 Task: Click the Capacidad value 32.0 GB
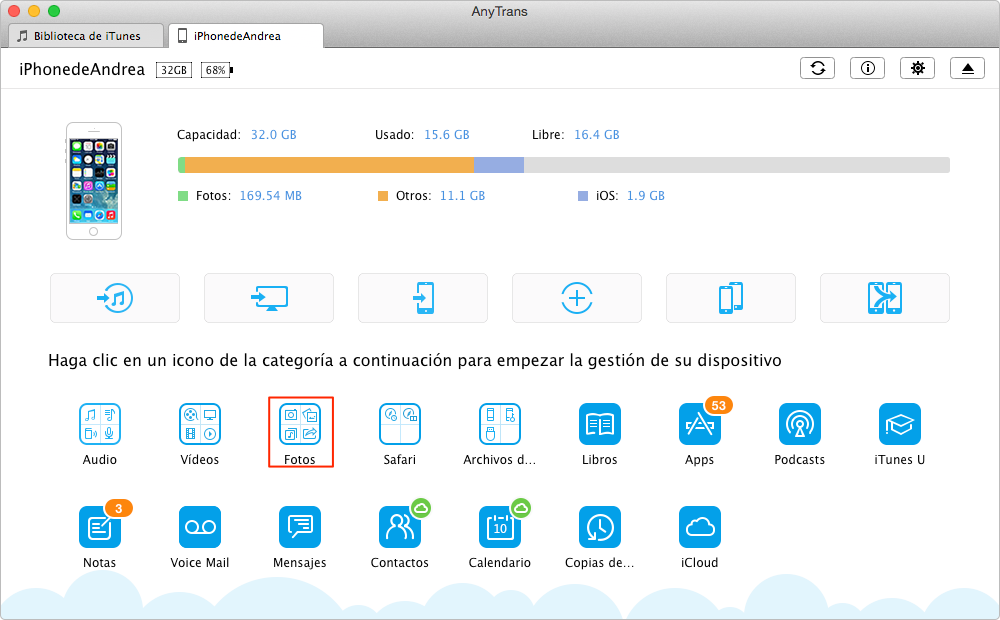(274, 135)
